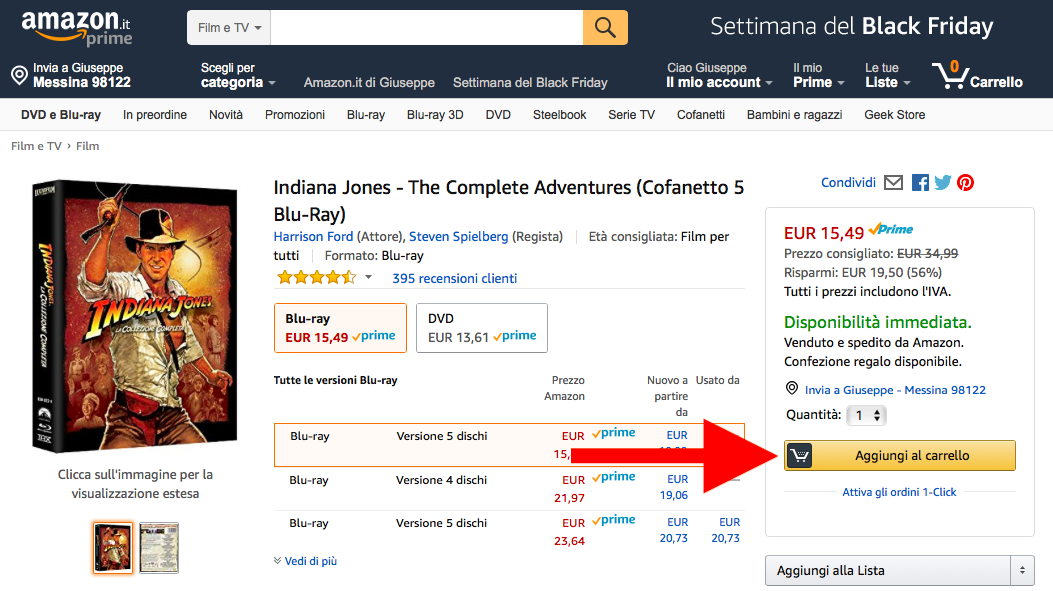The image size is (1053, 591).
Task: Click the delivery location pin icon in the header
Action: click(x=19, y=75)
